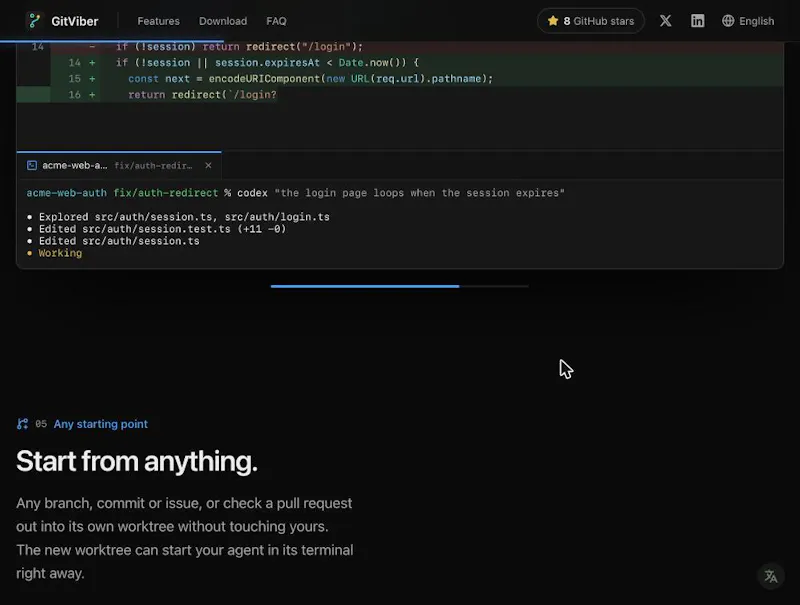800x605 pixels.
Task: Click the const next encodeURIComponent line
Action: point(400,79)
